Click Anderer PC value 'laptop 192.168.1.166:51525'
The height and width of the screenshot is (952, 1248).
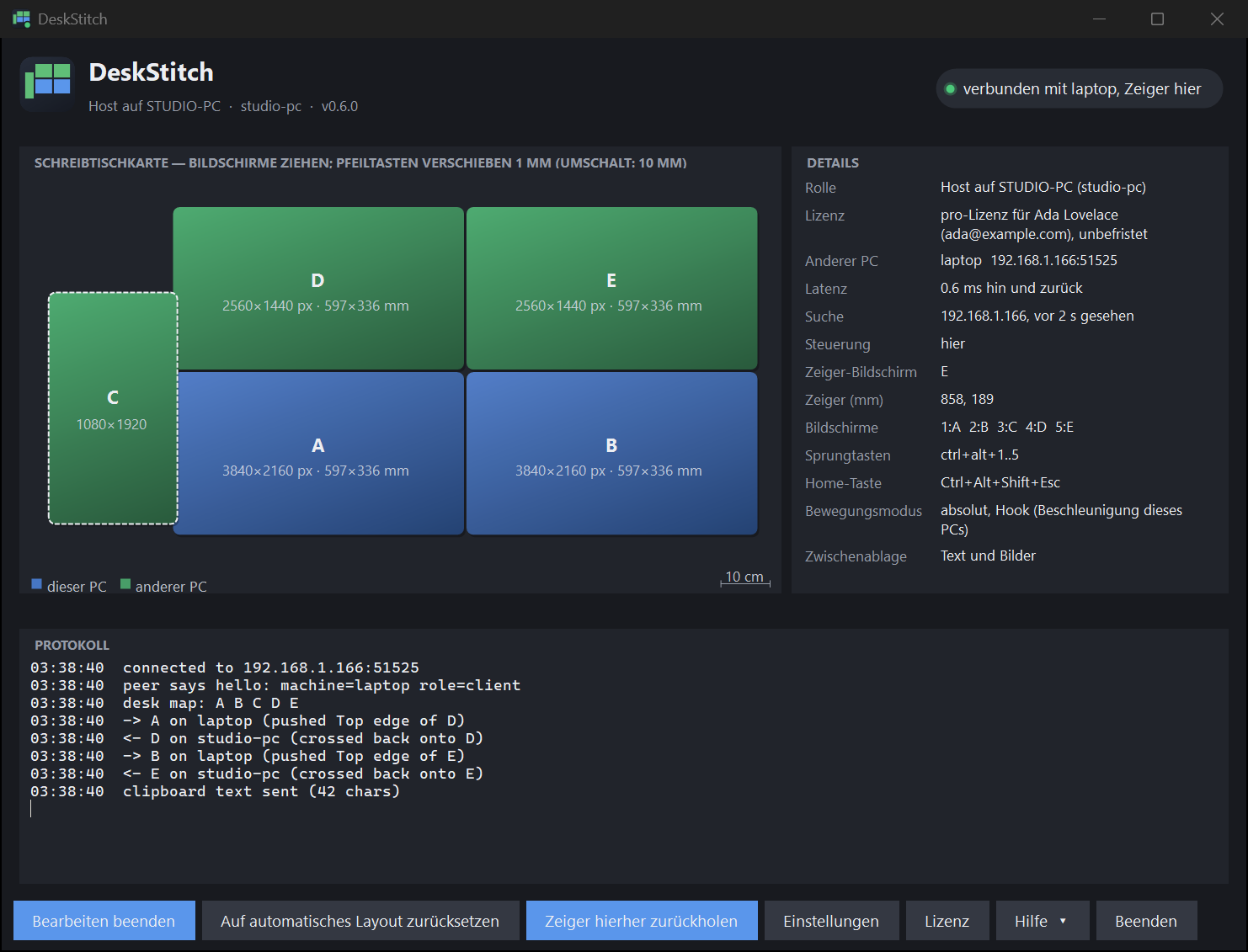(1029, 260)
